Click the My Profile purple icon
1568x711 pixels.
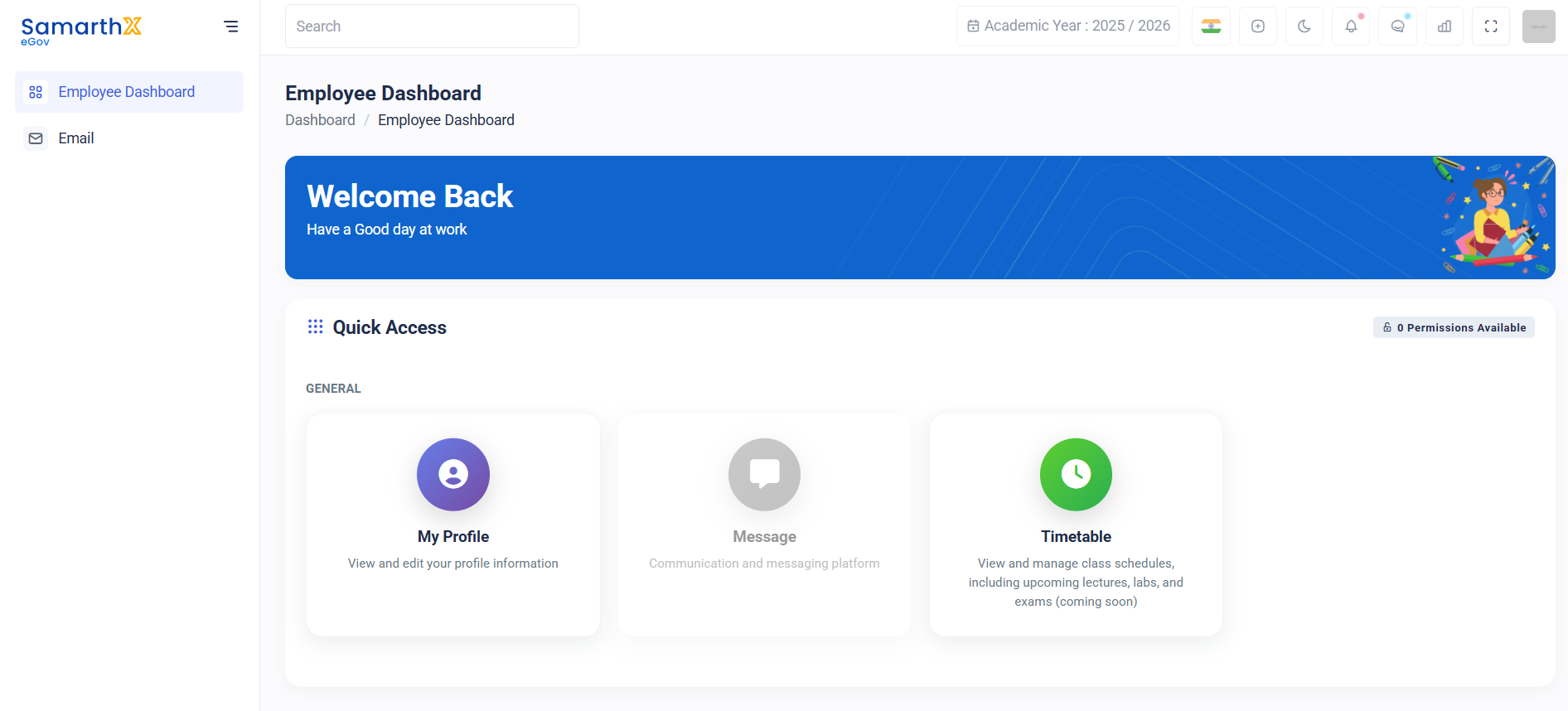pyautogui.click(x=453, y=474)
